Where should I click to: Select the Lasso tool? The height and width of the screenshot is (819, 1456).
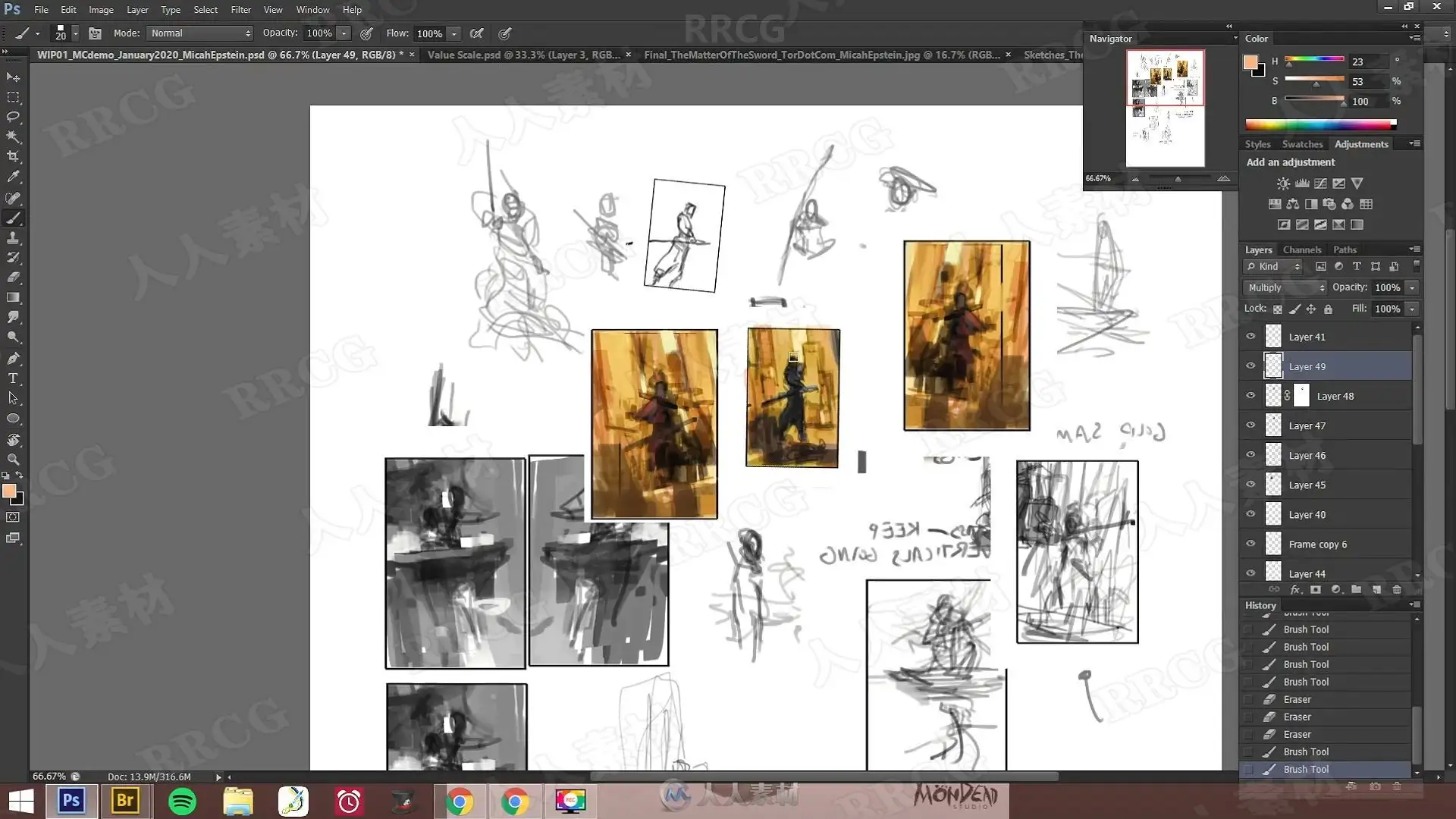(x=13, y=117)
